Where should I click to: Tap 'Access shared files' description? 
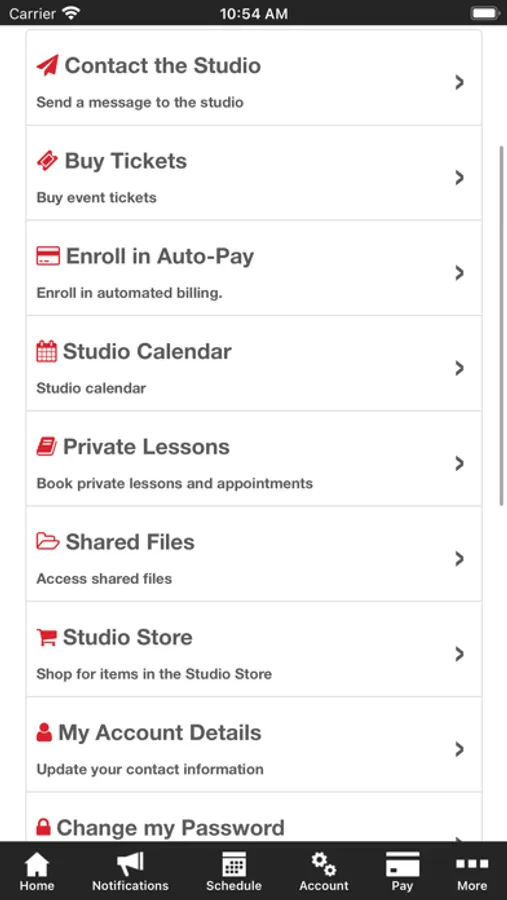pos(104,579)
